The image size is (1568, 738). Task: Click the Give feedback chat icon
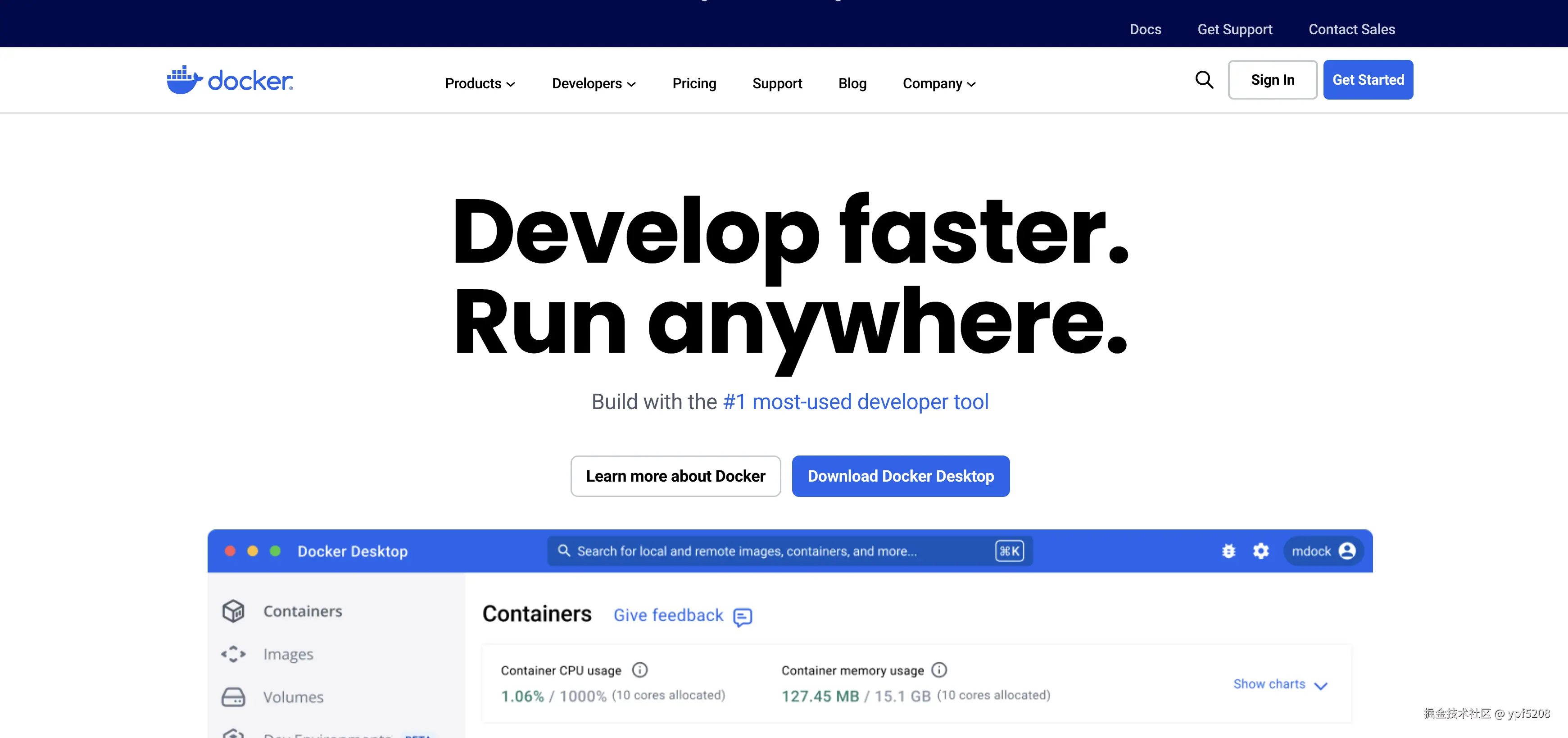[743, 617]
